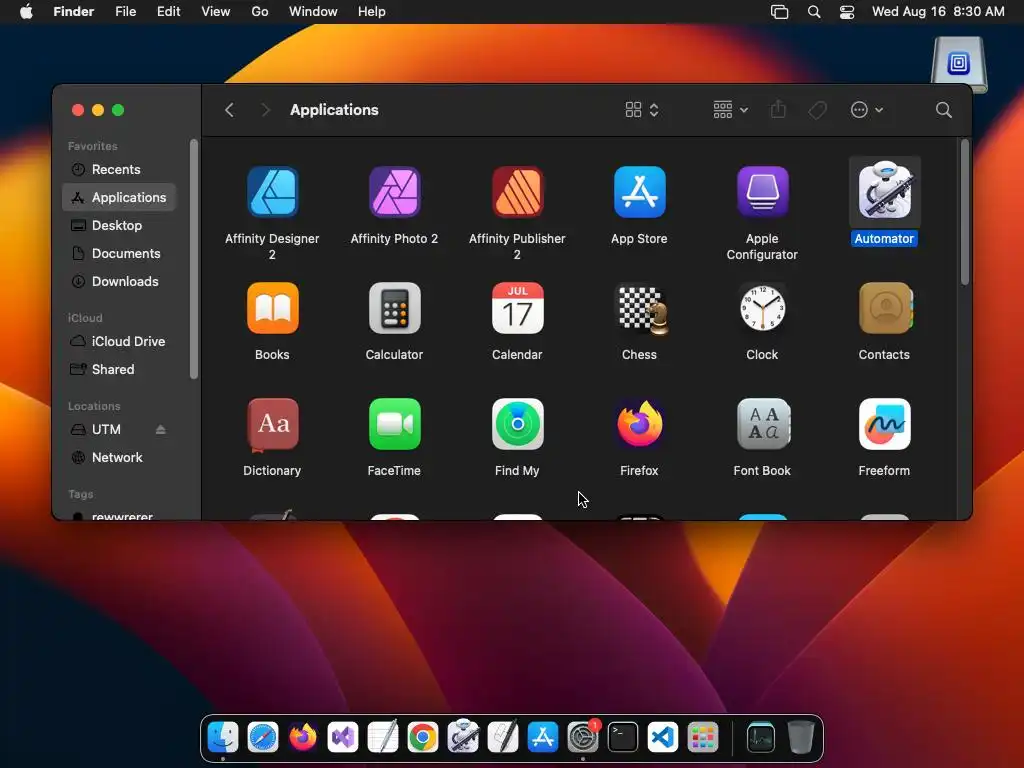Open the Finder menu
The height and width of the screenshot is (768, 1024).
pos(74,12)
